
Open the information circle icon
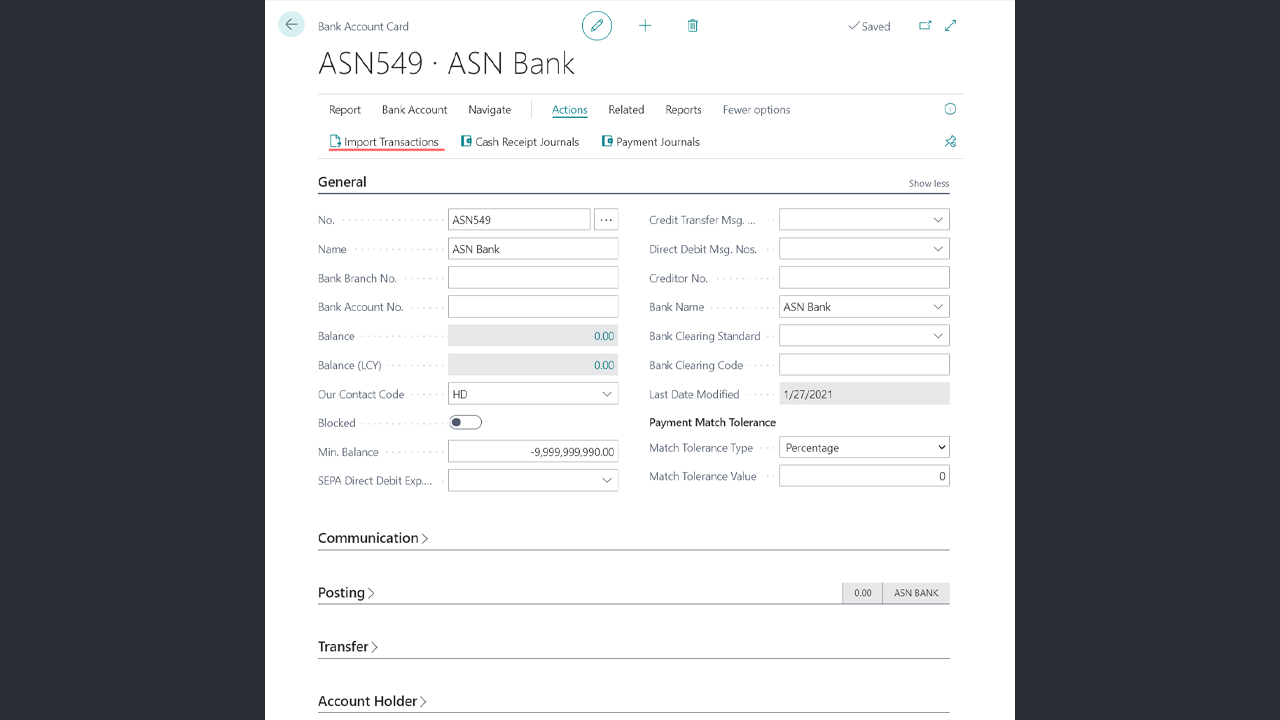pyautogui.click(x=950, y=109)
